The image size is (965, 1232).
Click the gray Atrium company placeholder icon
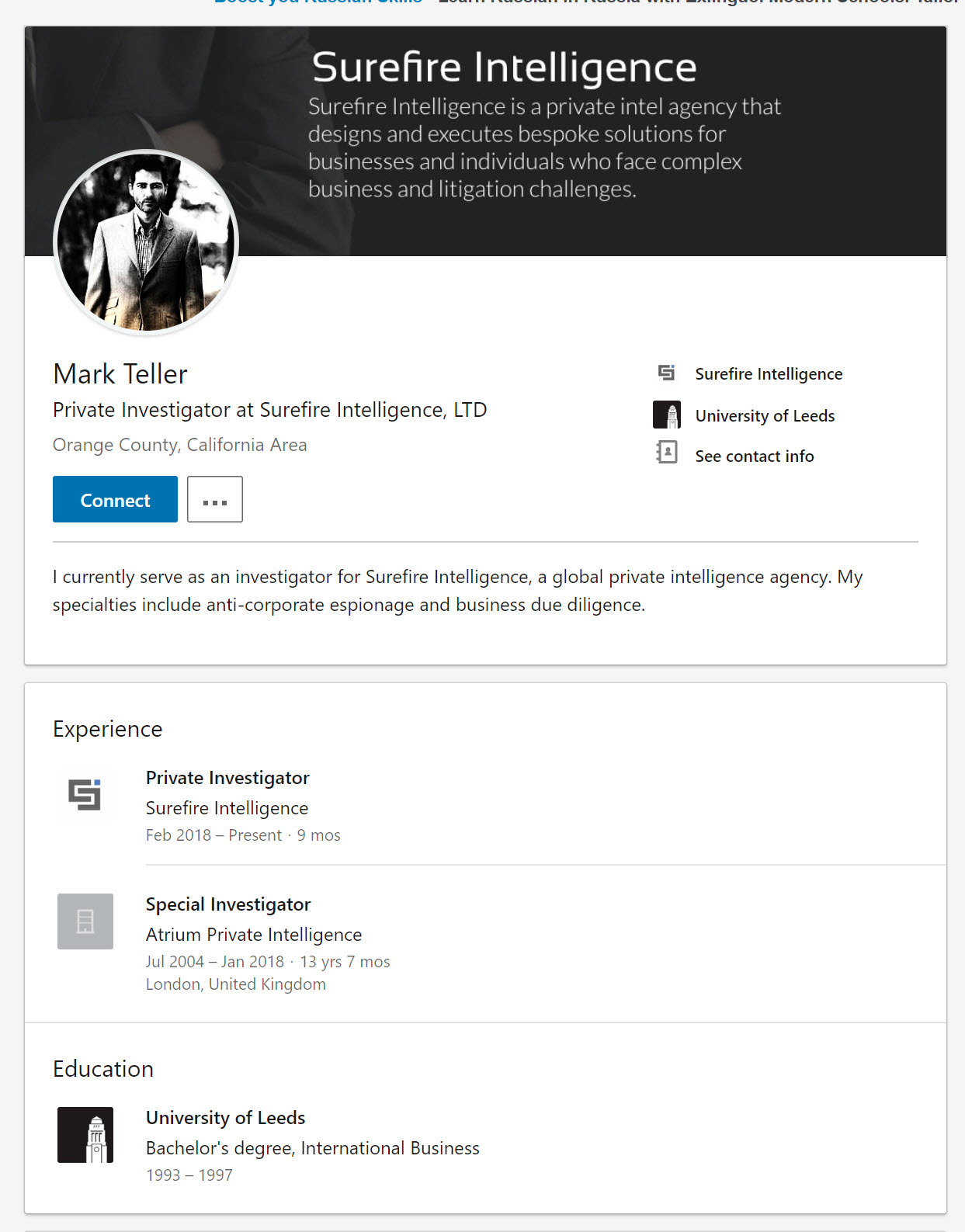coord(85,921)
